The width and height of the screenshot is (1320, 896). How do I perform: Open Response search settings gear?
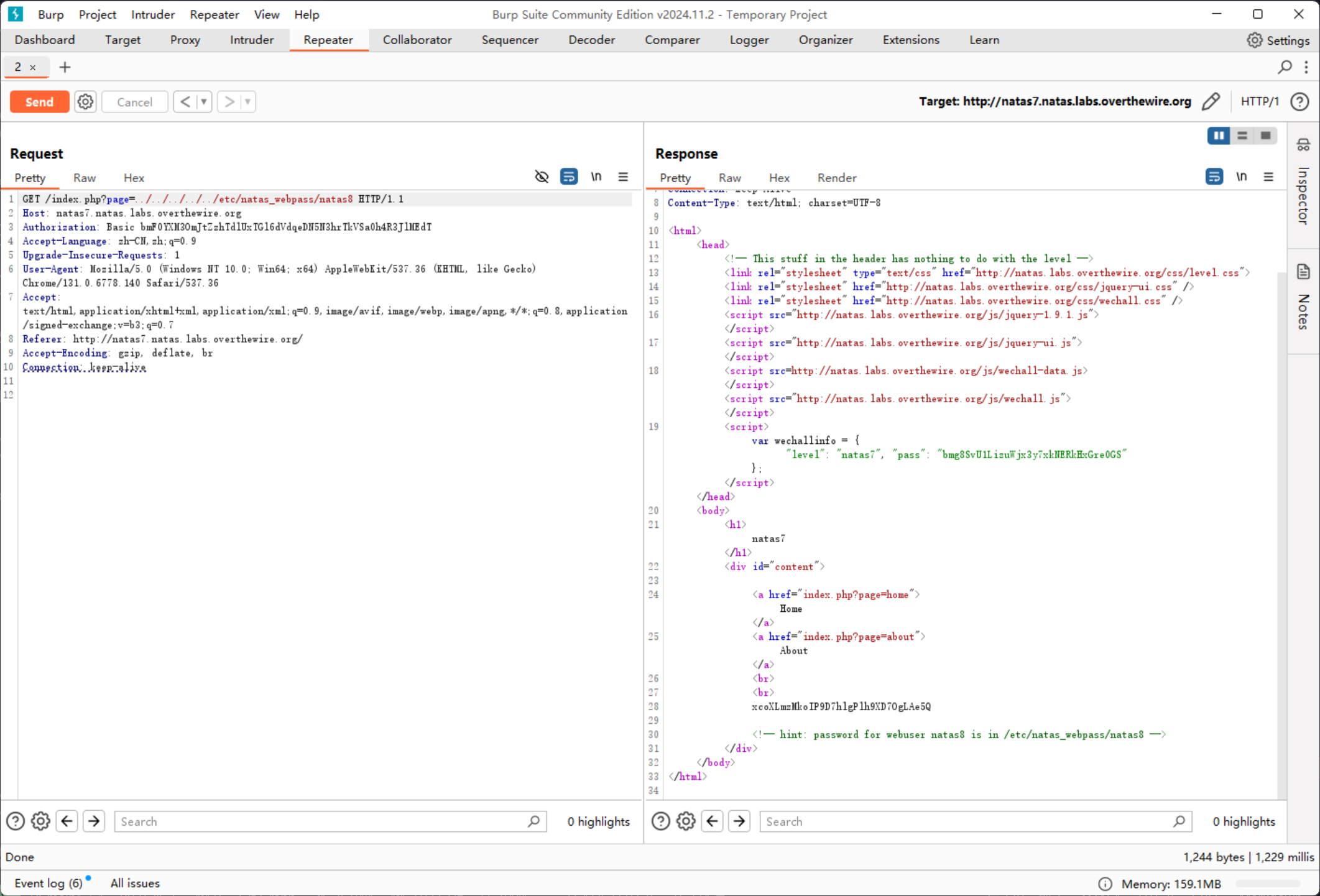[686, 821]
